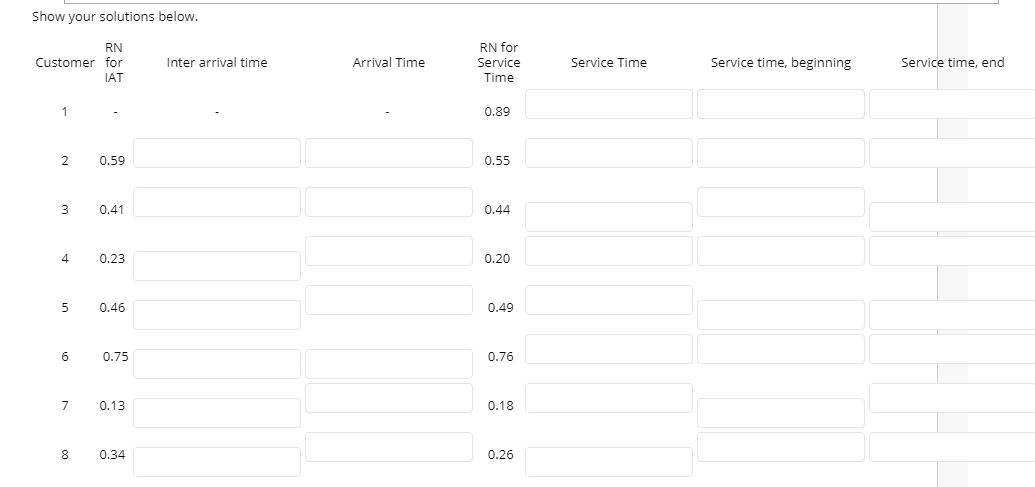This screenshot has width=1035, height=487.
Task: Click Service Time input for customer 8
Action: [x=609, y=462]
